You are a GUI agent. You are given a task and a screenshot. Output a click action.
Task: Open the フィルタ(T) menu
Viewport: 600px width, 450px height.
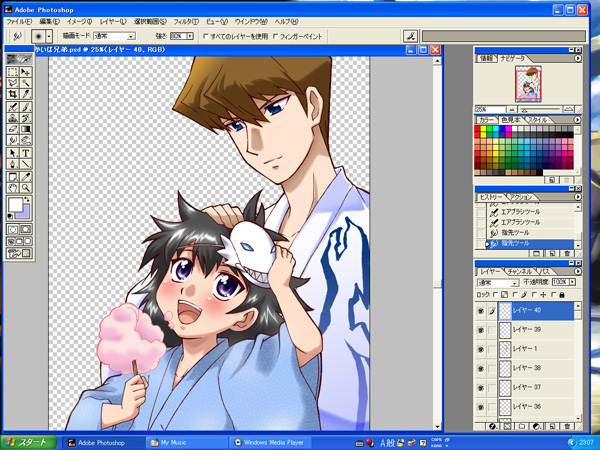(186, 22)
